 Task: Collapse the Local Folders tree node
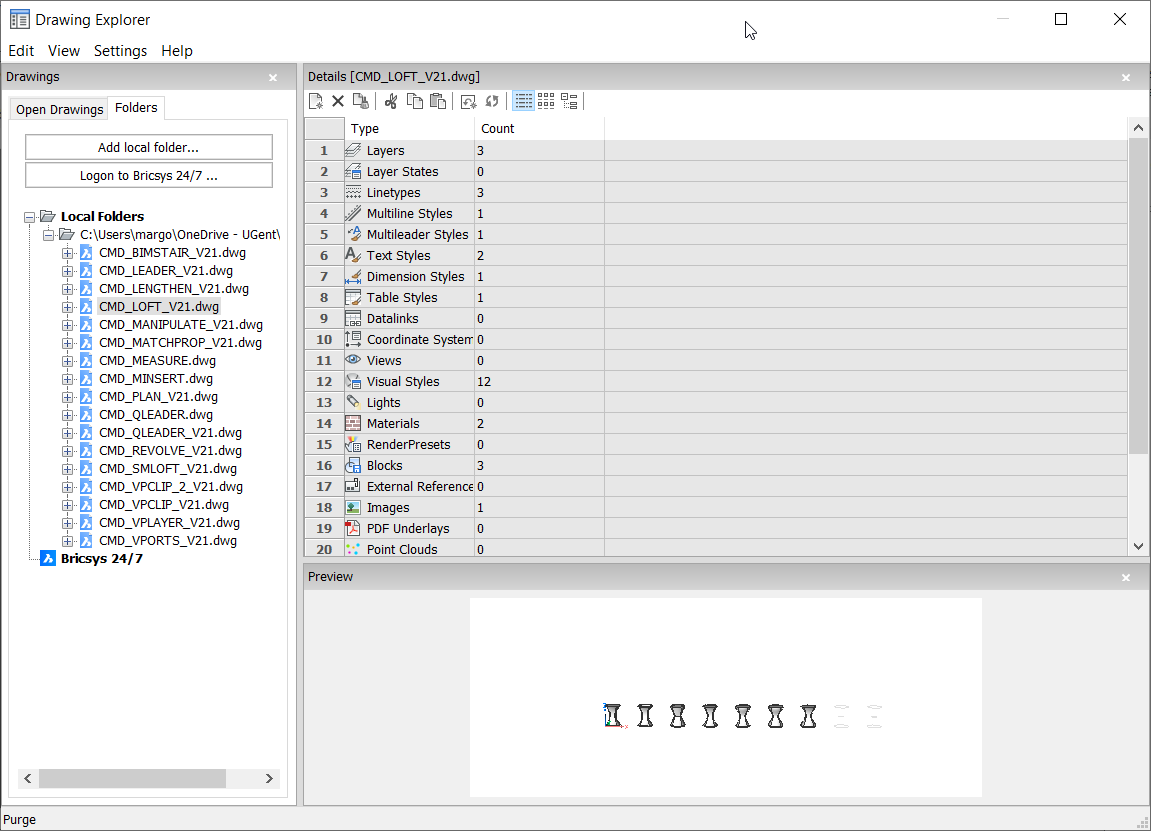pos(30,217)
